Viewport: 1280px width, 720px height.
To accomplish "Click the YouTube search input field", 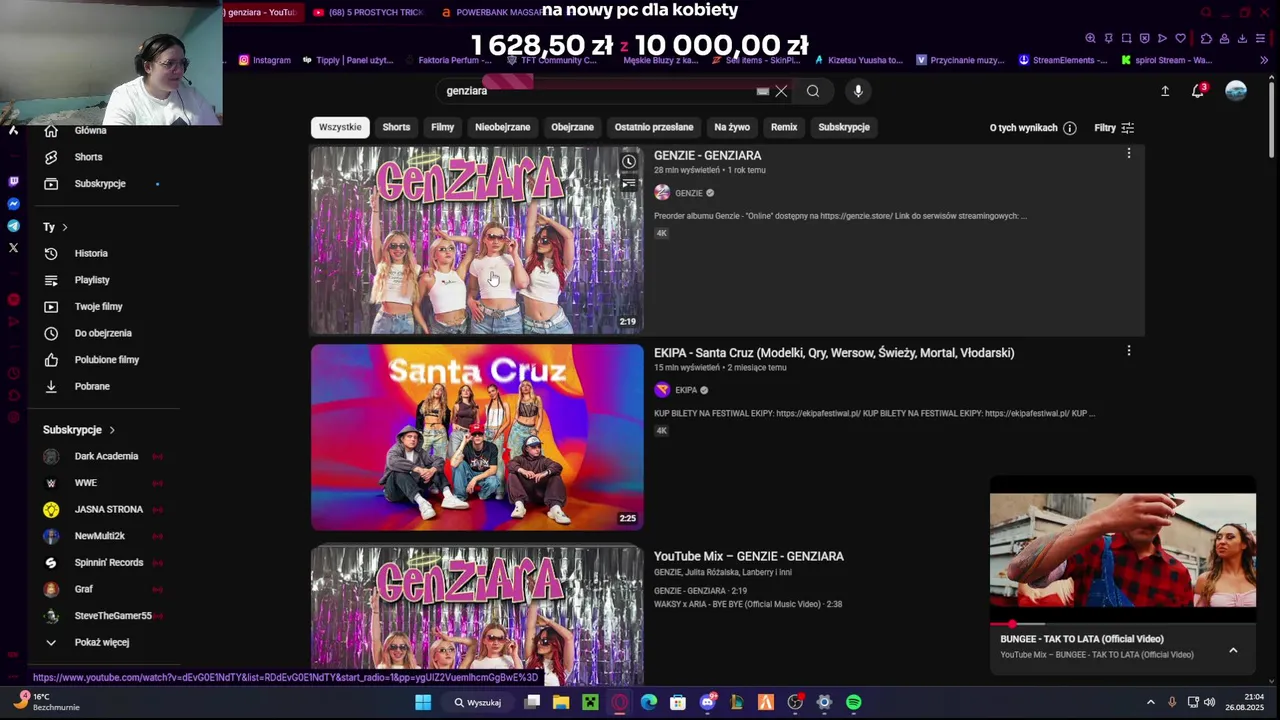I will click(598, 91).
